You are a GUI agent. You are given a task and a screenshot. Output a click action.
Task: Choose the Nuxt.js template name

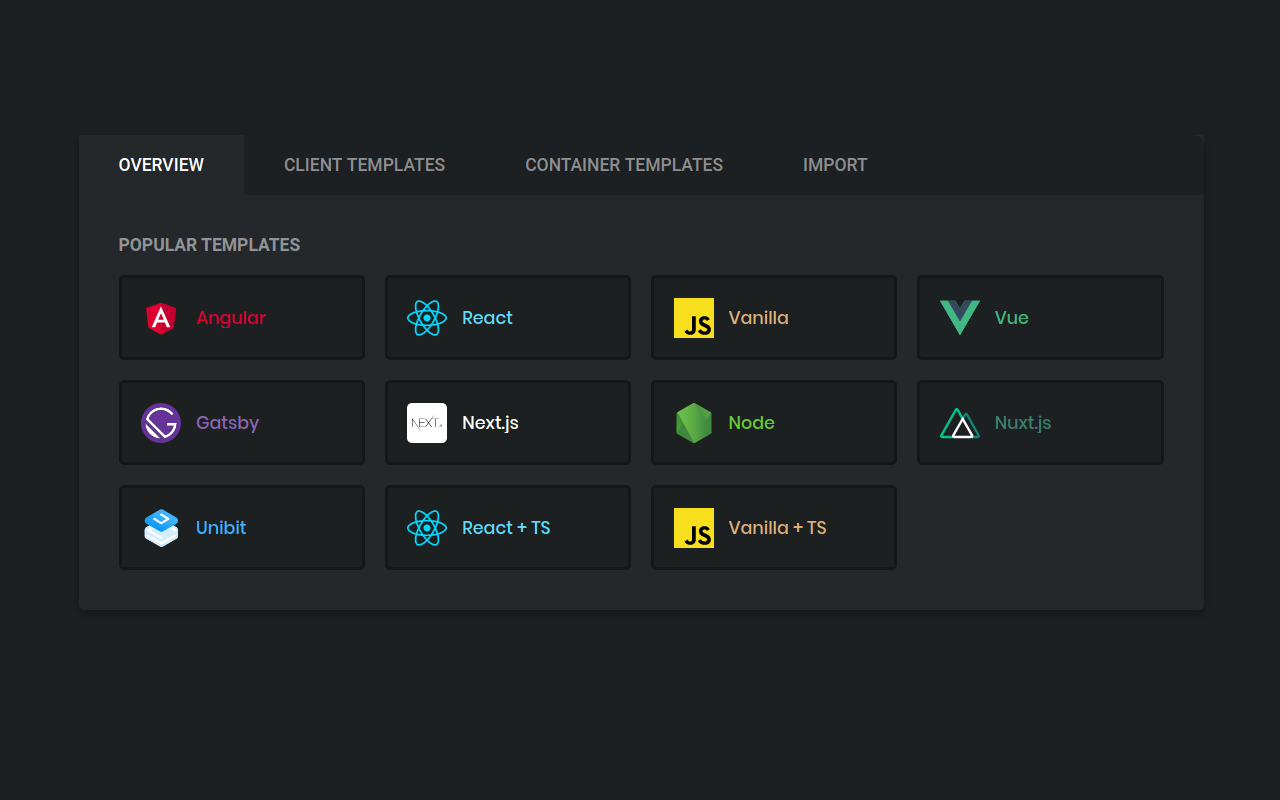[1023, 423]
